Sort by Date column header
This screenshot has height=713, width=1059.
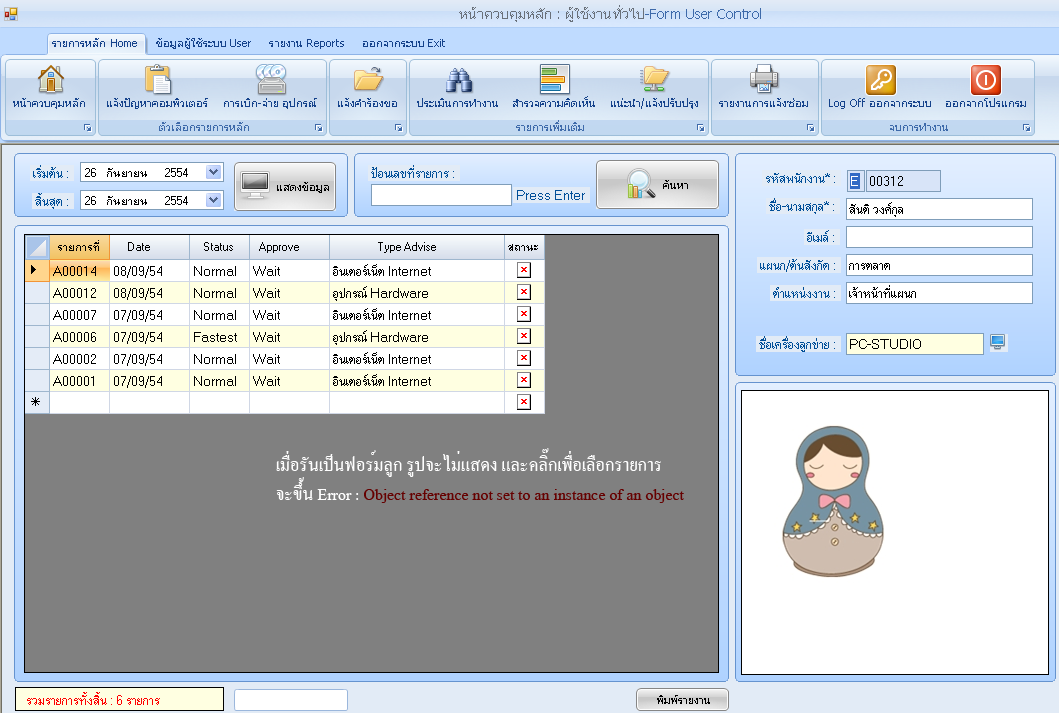(x=149, y=247)
